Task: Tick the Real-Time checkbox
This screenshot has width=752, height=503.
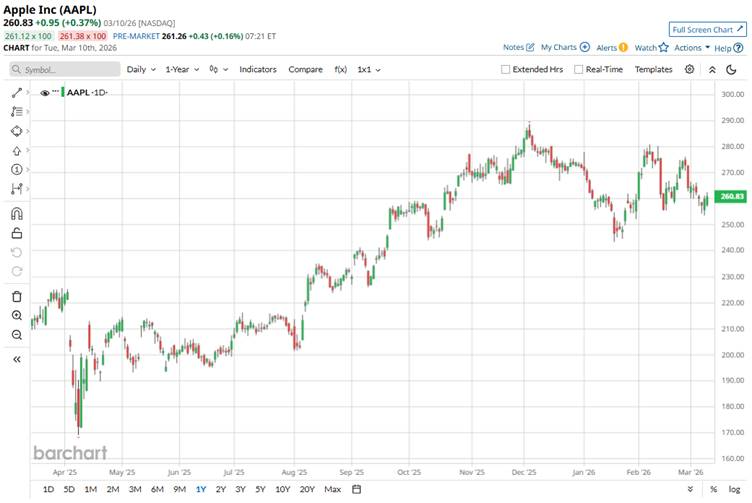Action: tap(577, 70)
